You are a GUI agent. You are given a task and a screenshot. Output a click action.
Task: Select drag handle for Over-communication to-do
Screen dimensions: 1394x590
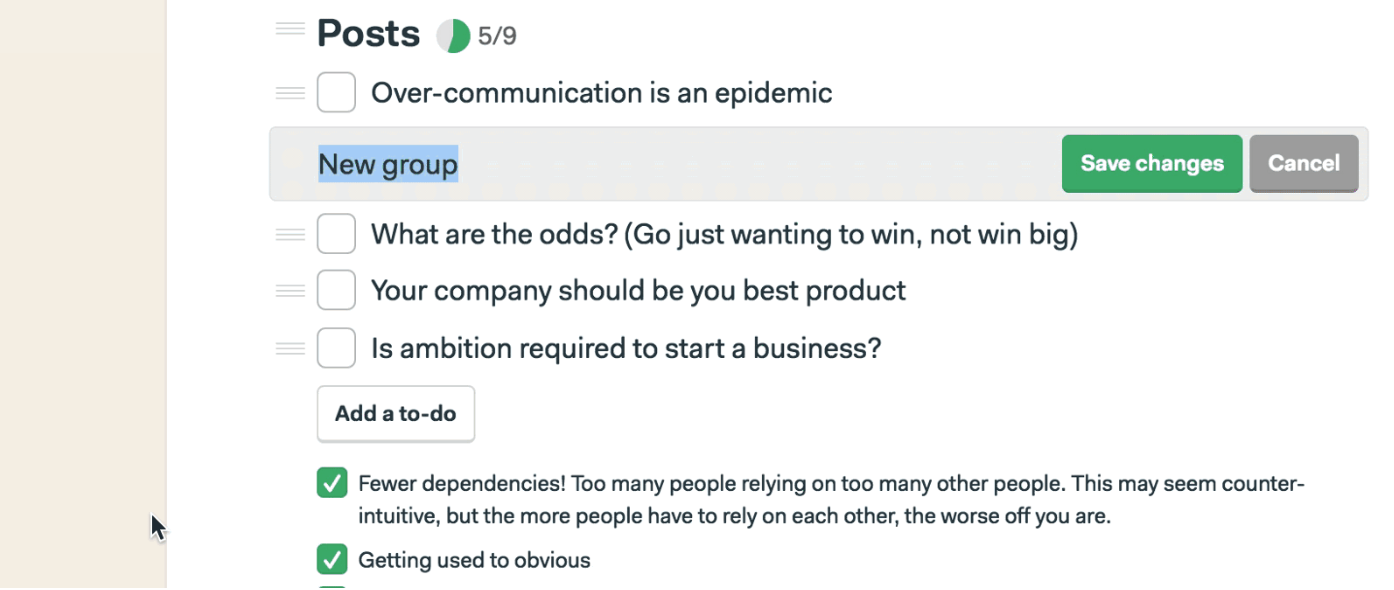click(290, 93)
